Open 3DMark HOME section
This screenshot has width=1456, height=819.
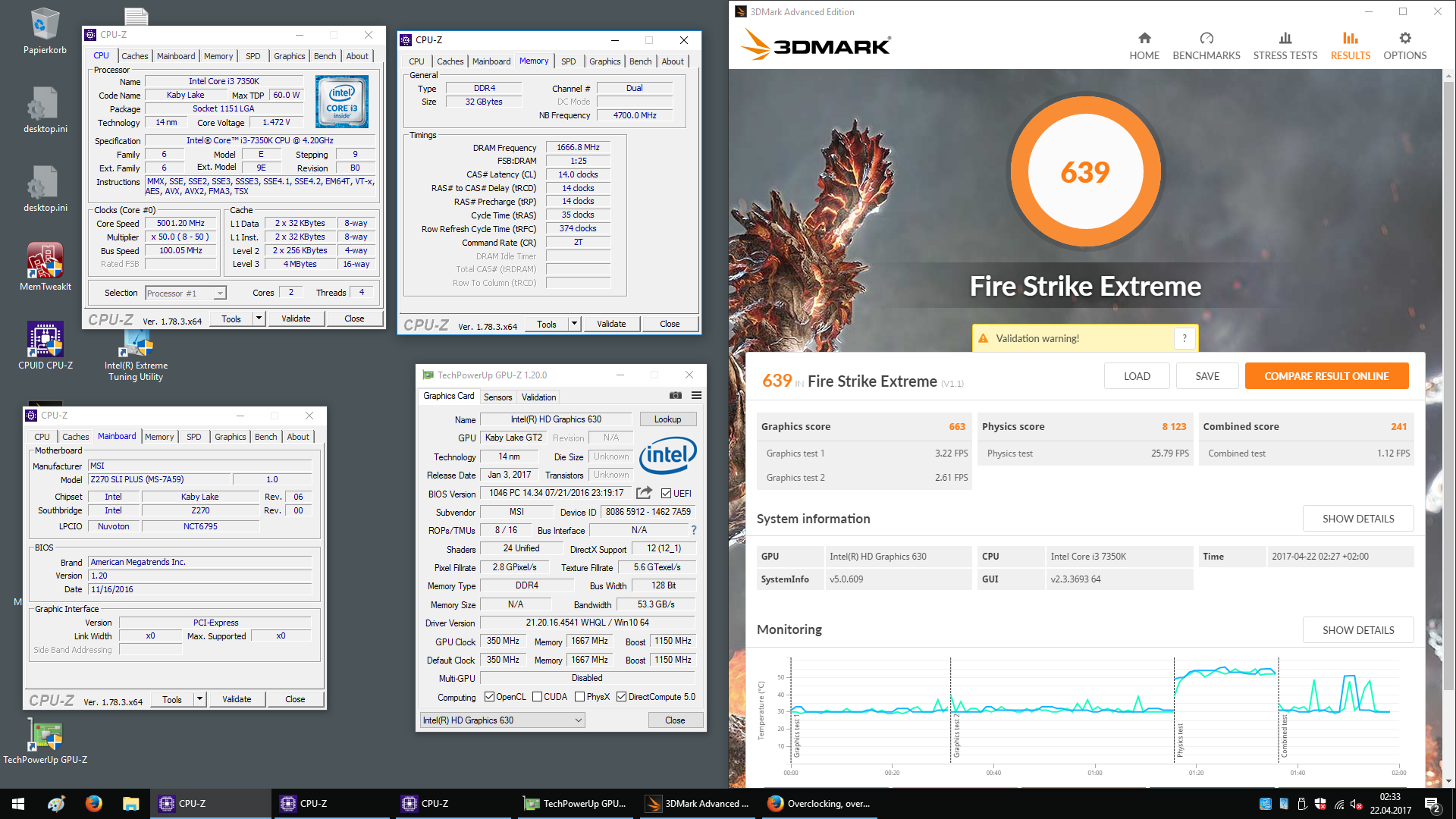point(1144,45)
